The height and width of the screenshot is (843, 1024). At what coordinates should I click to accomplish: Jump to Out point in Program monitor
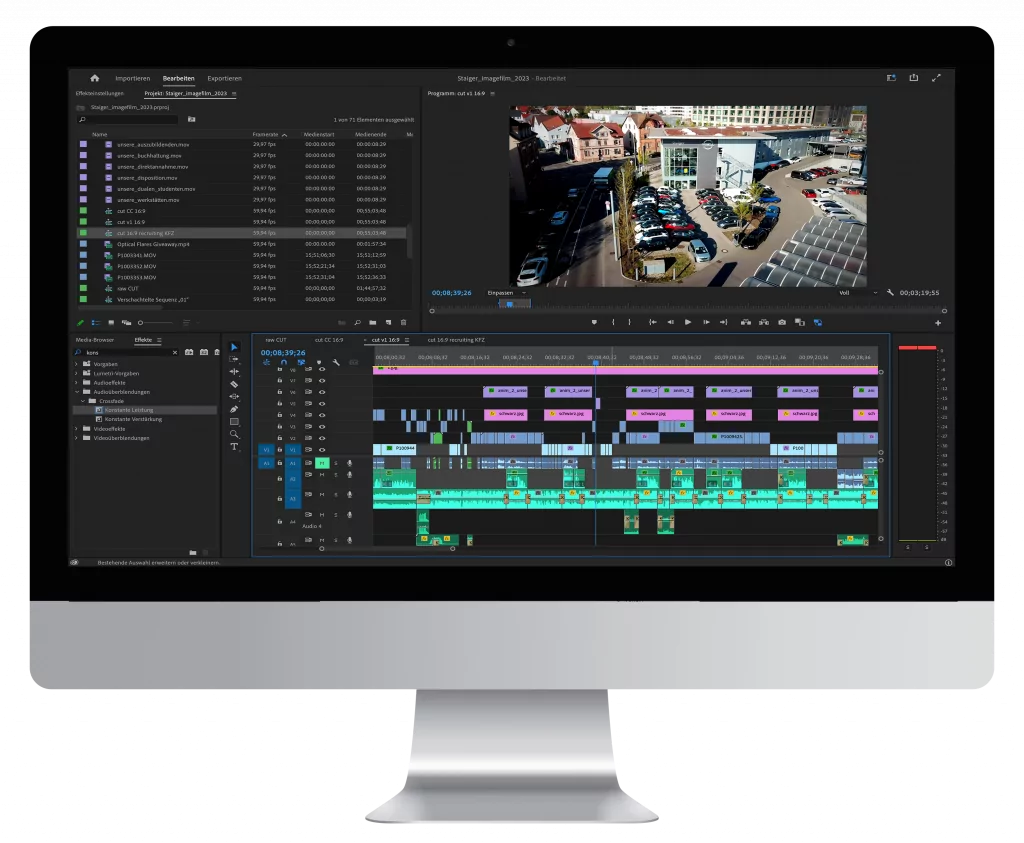point(724,322)
